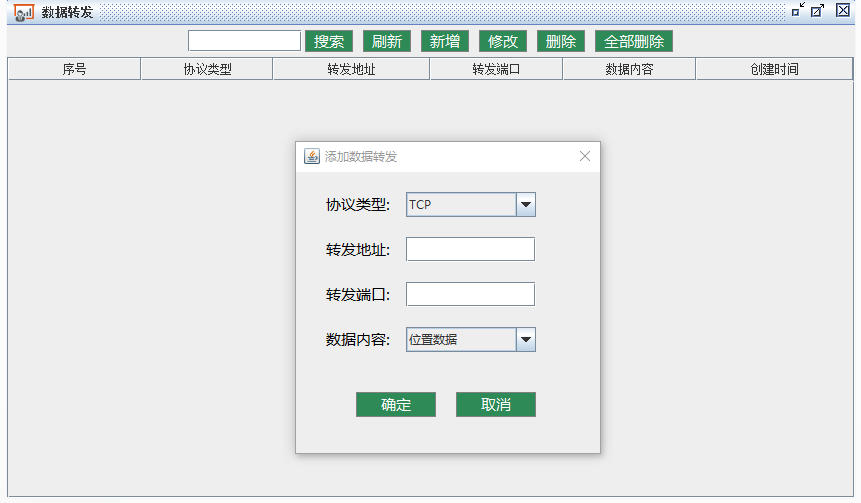The width and height of the screenshot is (861, 503).
Task: Select the 协议类型 column header
Action: (x=207, y=70)
